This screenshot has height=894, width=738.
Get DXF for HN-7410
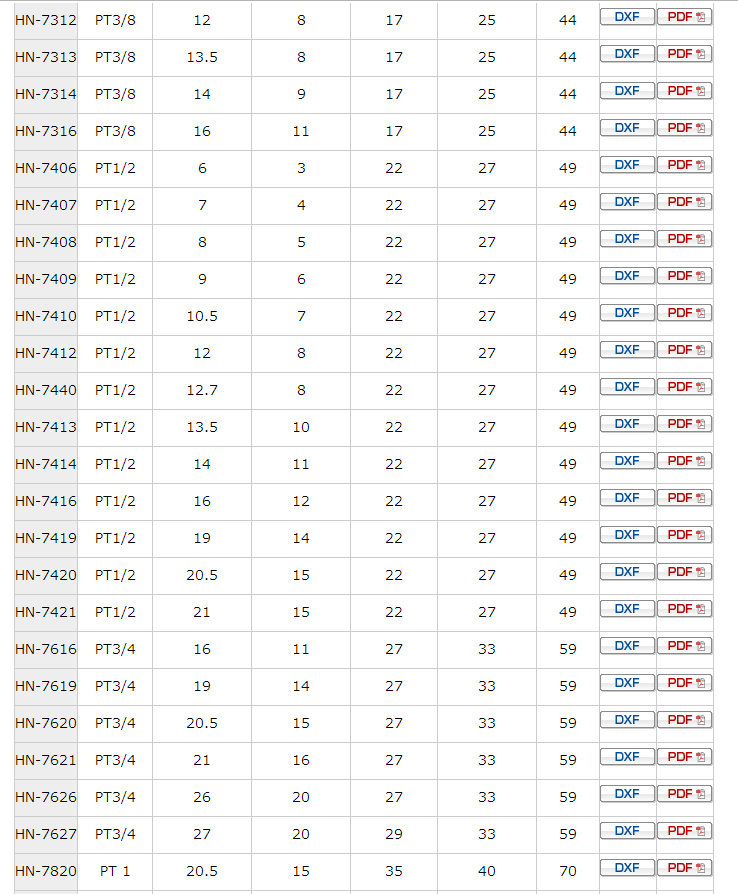[x=627, y=313]
